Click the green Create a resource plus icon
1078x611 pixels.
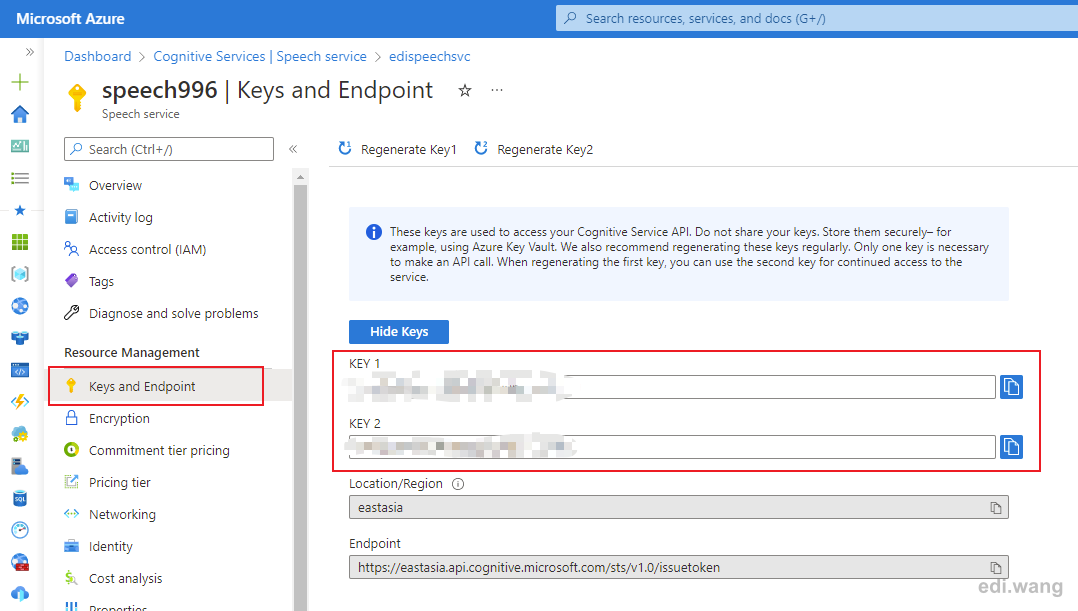(x=20, y=82)
